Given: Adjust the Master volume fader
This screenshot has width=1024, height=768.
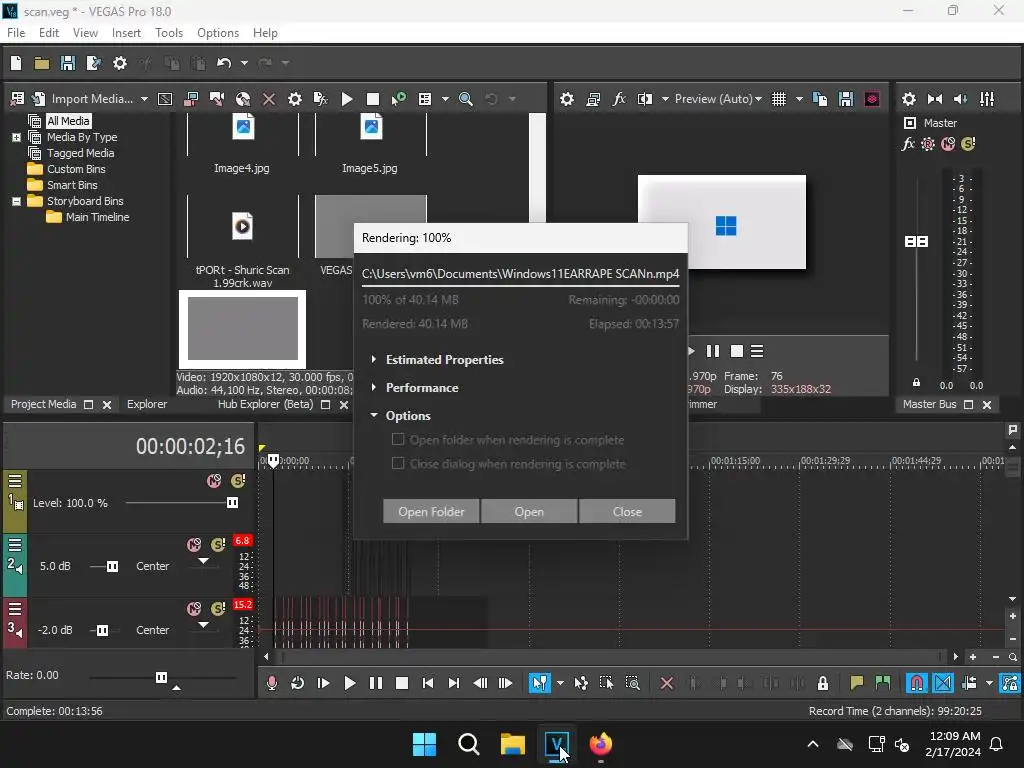Looking at the screenshot, I should (x=916, y=242).
